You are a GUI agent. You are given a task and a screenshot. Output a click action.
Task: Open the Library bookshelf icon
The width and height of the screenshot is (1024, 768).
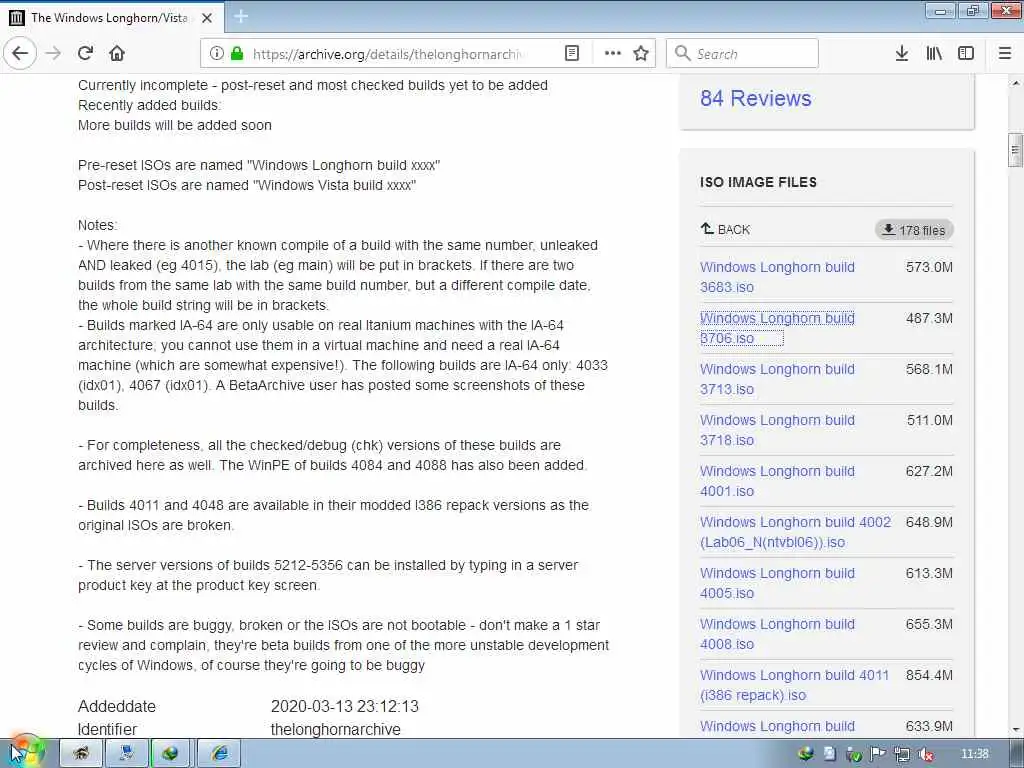tap(934, 54)
